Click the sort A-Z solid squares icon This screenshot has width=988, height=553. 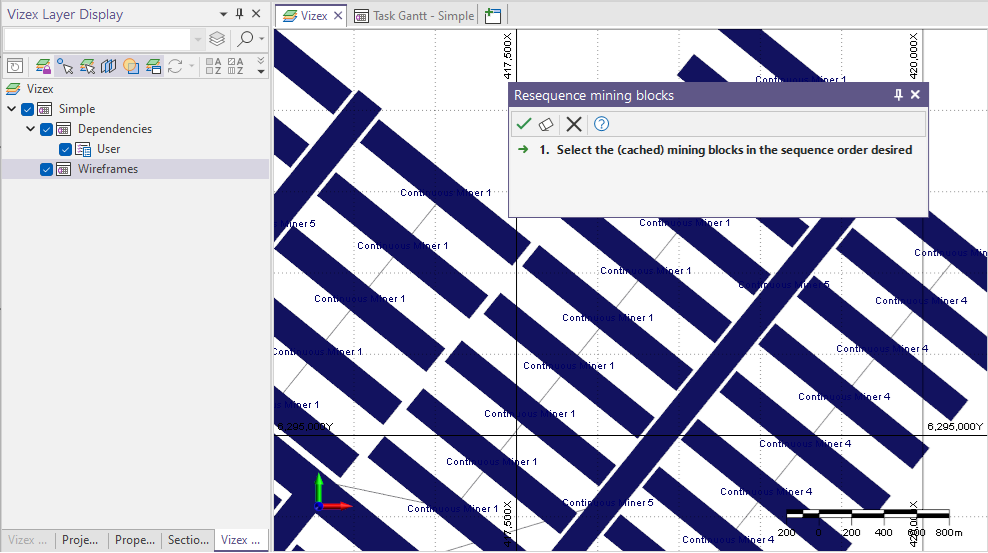click(214, 66)
